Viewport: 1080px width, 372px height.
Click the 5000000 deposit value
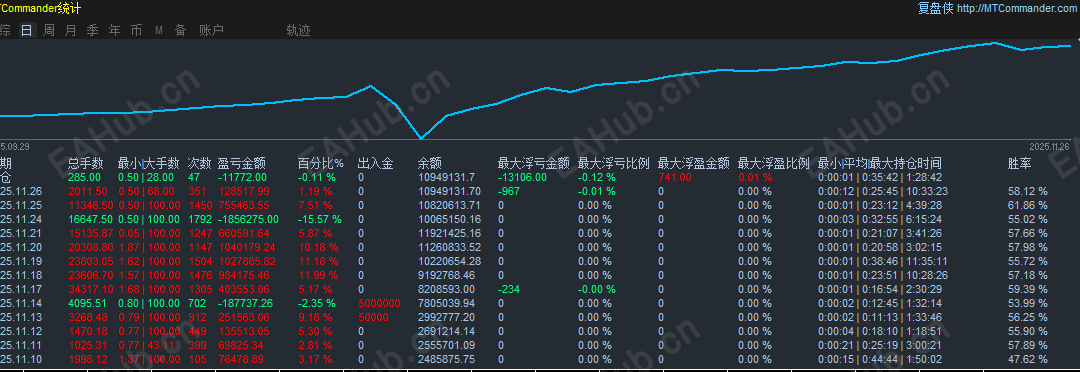[x=379, y=303]
